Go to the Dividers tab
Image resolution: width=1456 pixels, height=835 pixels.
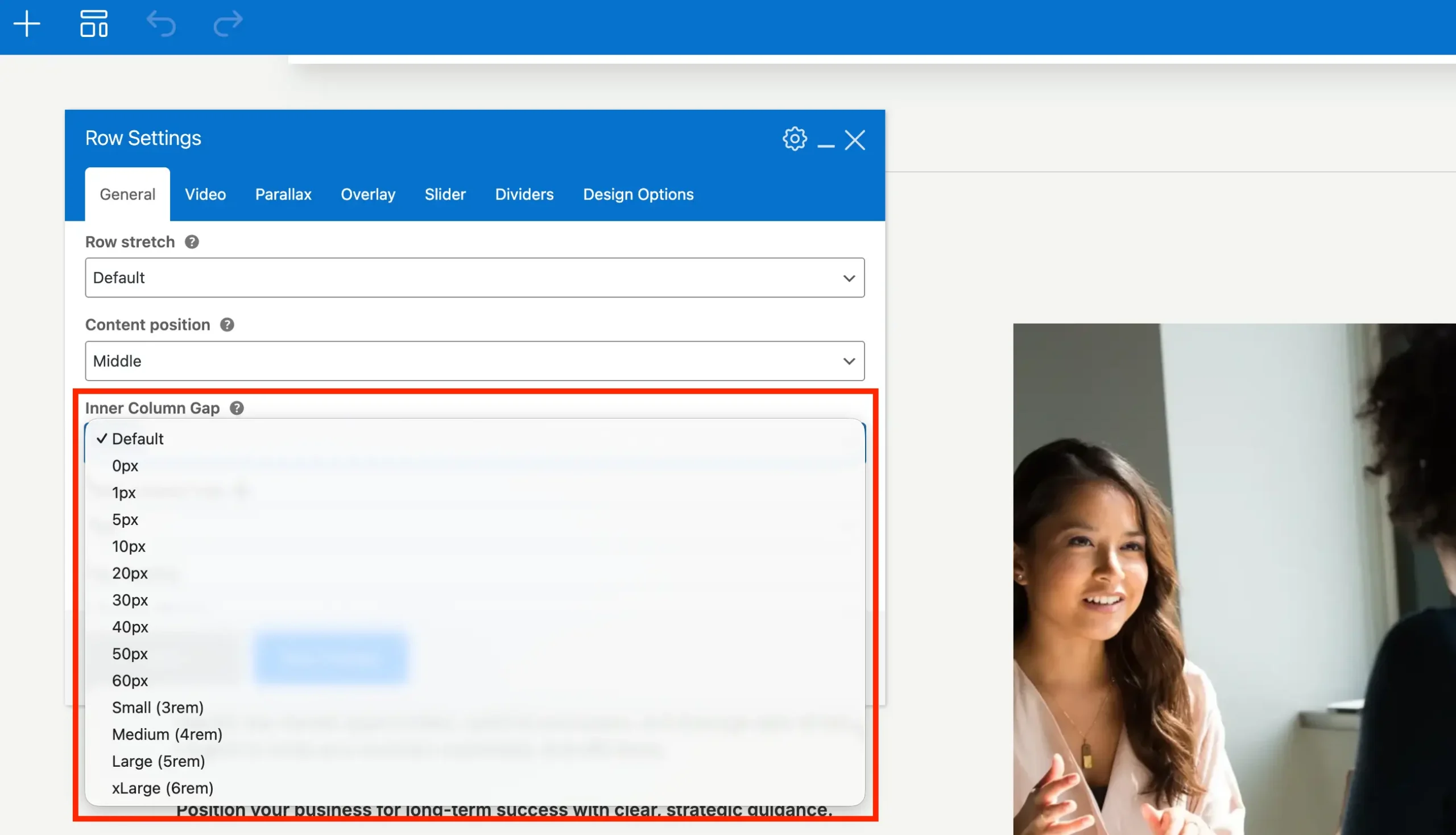tap(524, 195)
